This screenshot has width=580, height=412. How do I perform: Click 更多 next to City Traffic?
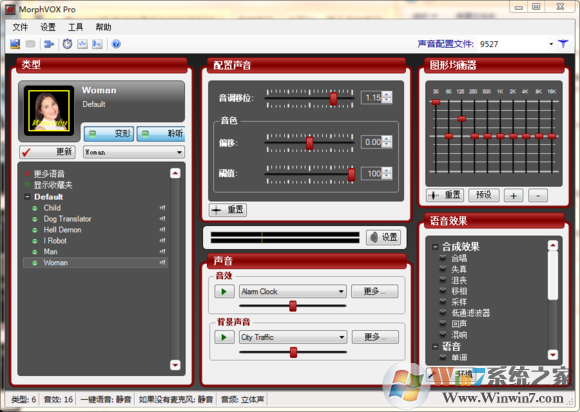[x=375, y=337]
